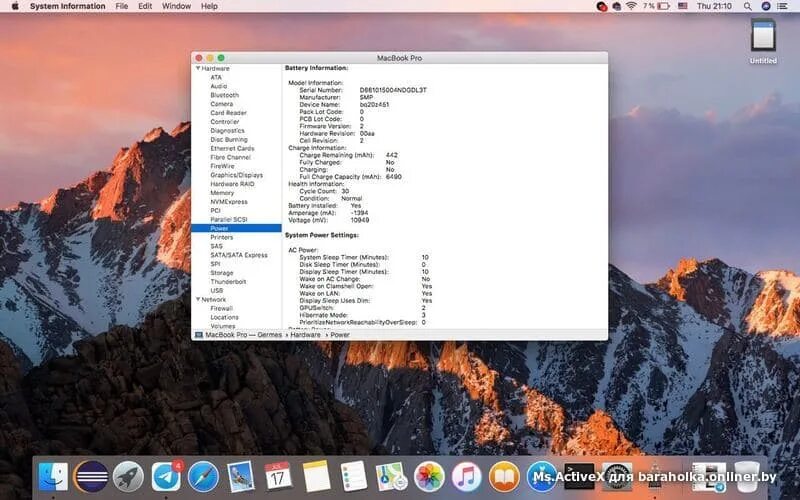This screenshot has width=800, height=500.
Task: Open Launchpad rocket icon
Action: [x=128, y=477]
